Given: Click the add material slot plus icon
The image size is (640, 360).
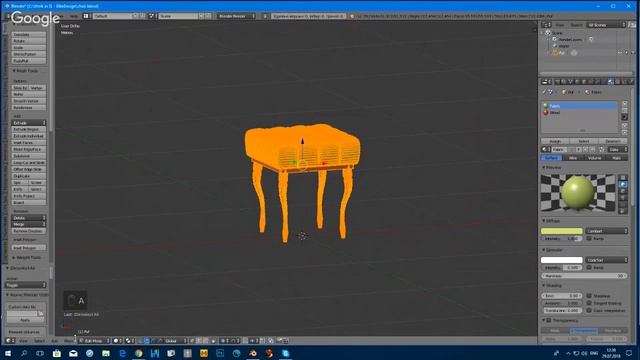Looking at the screenshot, I should pyautogui.click(x=624, y=104).
